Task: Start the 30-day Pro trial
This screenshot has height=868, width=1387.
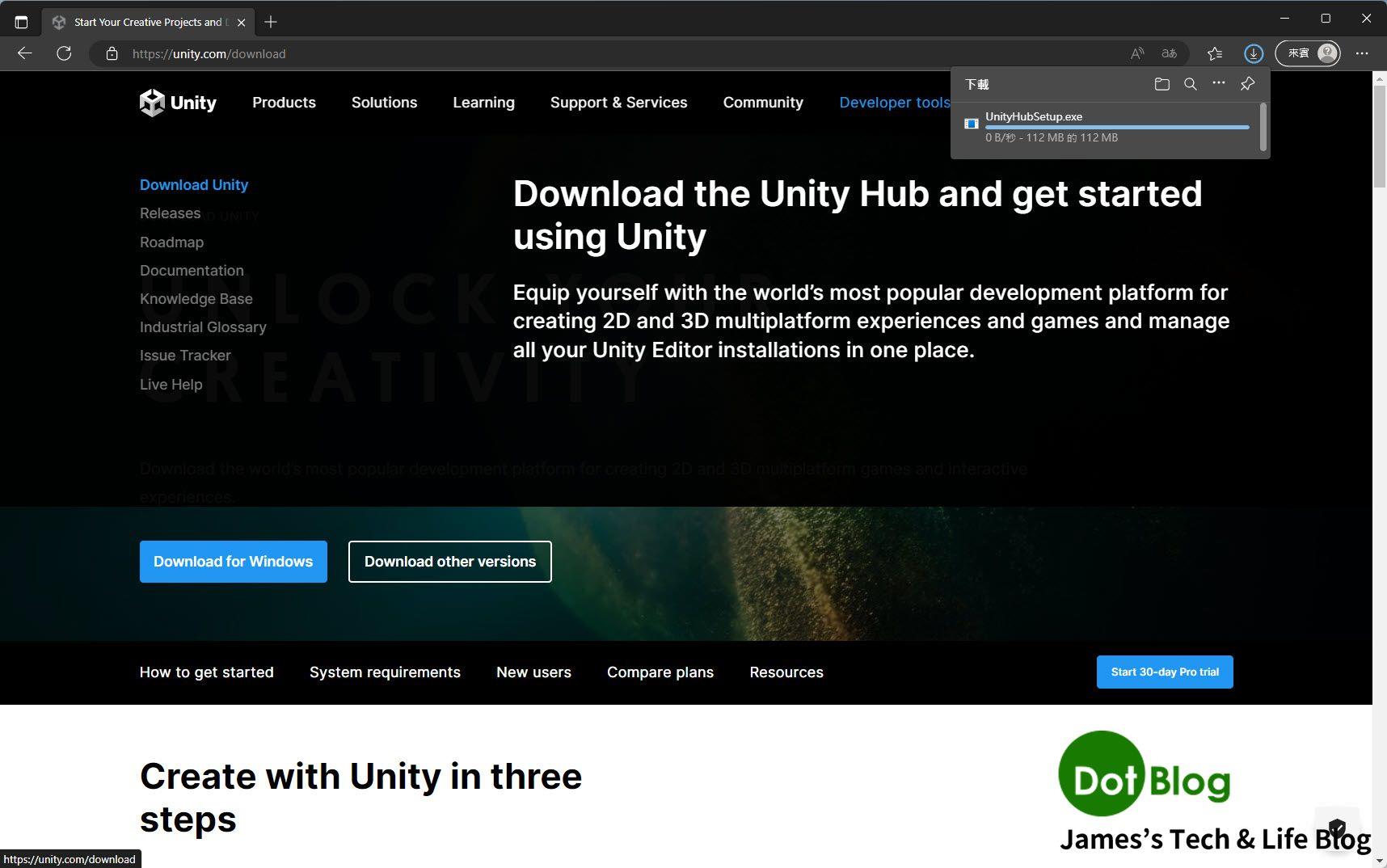Action: tap(1164, 672)
